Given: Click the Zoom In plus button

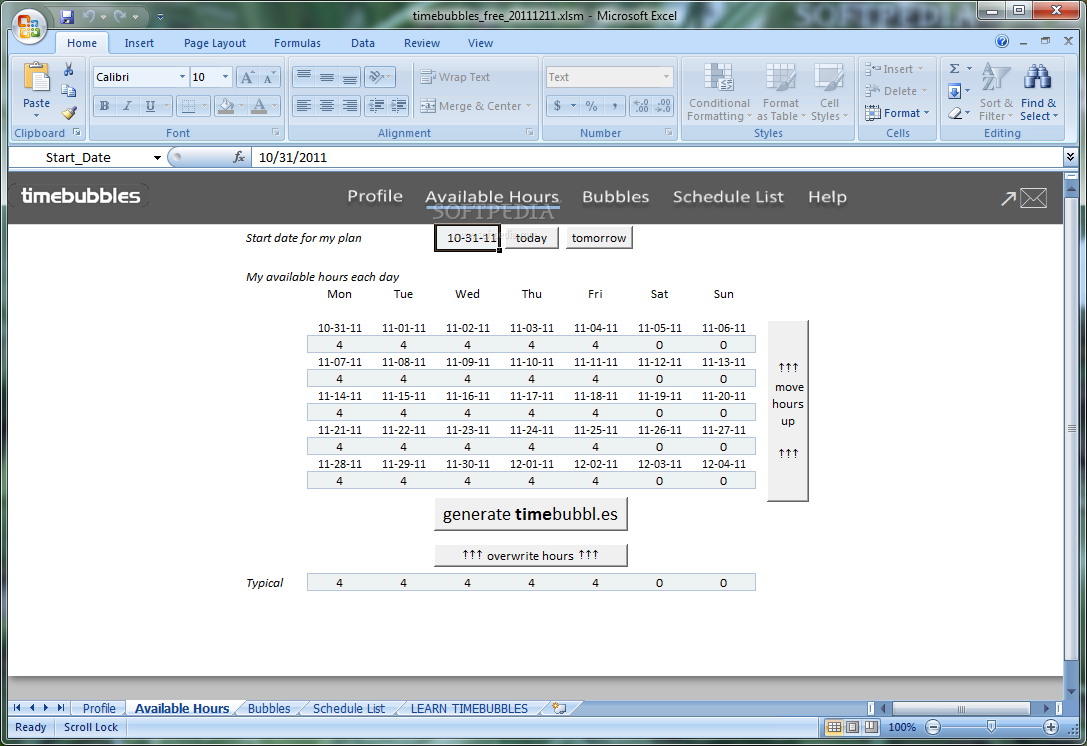Looking at the screenshot, I should [1051, 727].
